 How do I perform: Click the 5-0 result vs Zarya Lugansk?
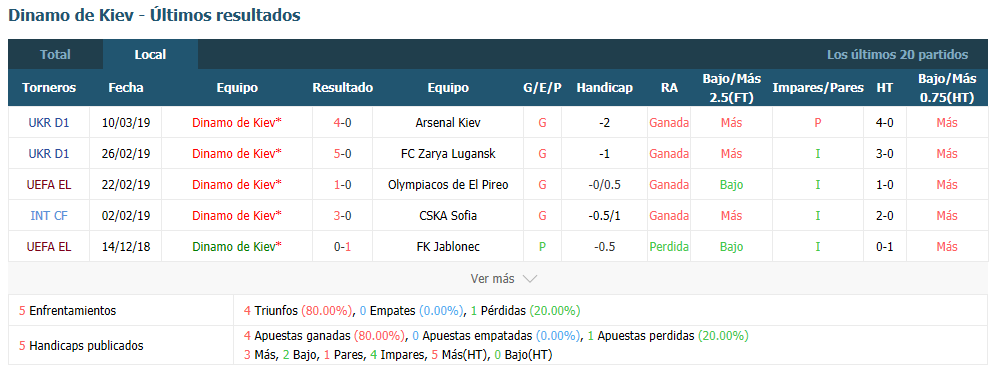(x=343, y=154)
